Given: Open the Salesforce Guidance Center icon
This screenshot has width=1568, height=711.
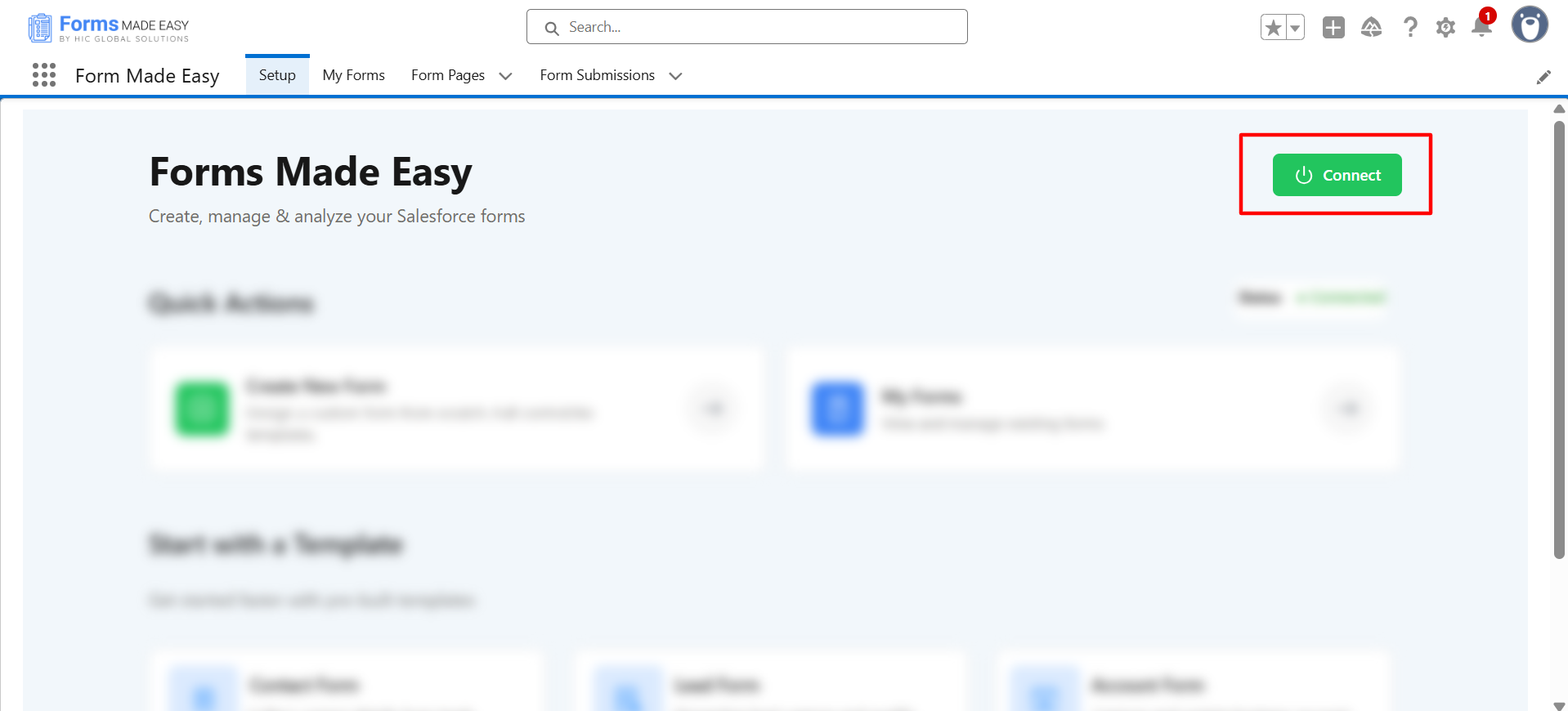Looking at the screenshot, I should tap(1371, 28).
